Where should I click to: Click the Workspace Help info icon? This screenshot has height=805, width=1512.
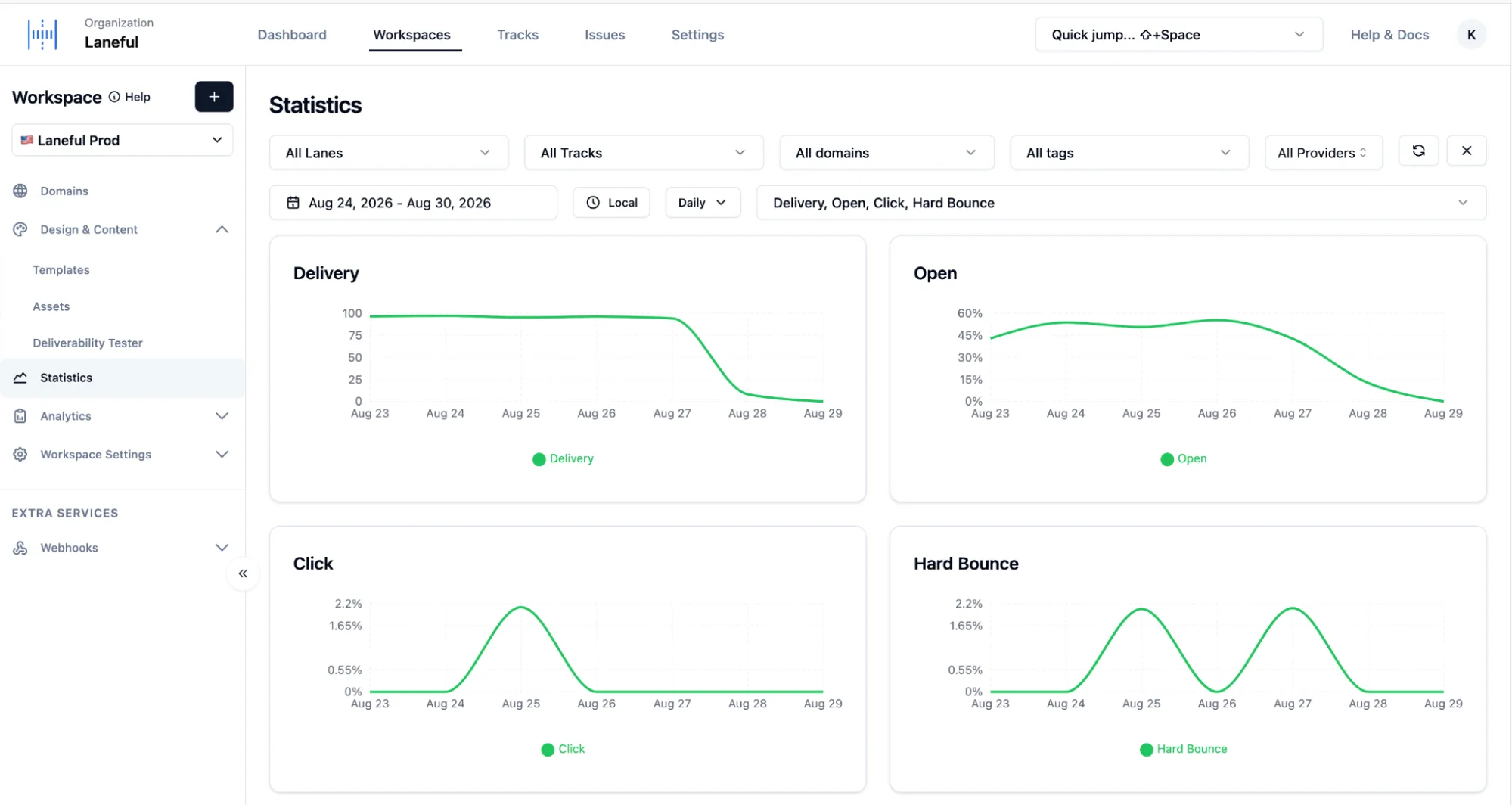point(114,97)
